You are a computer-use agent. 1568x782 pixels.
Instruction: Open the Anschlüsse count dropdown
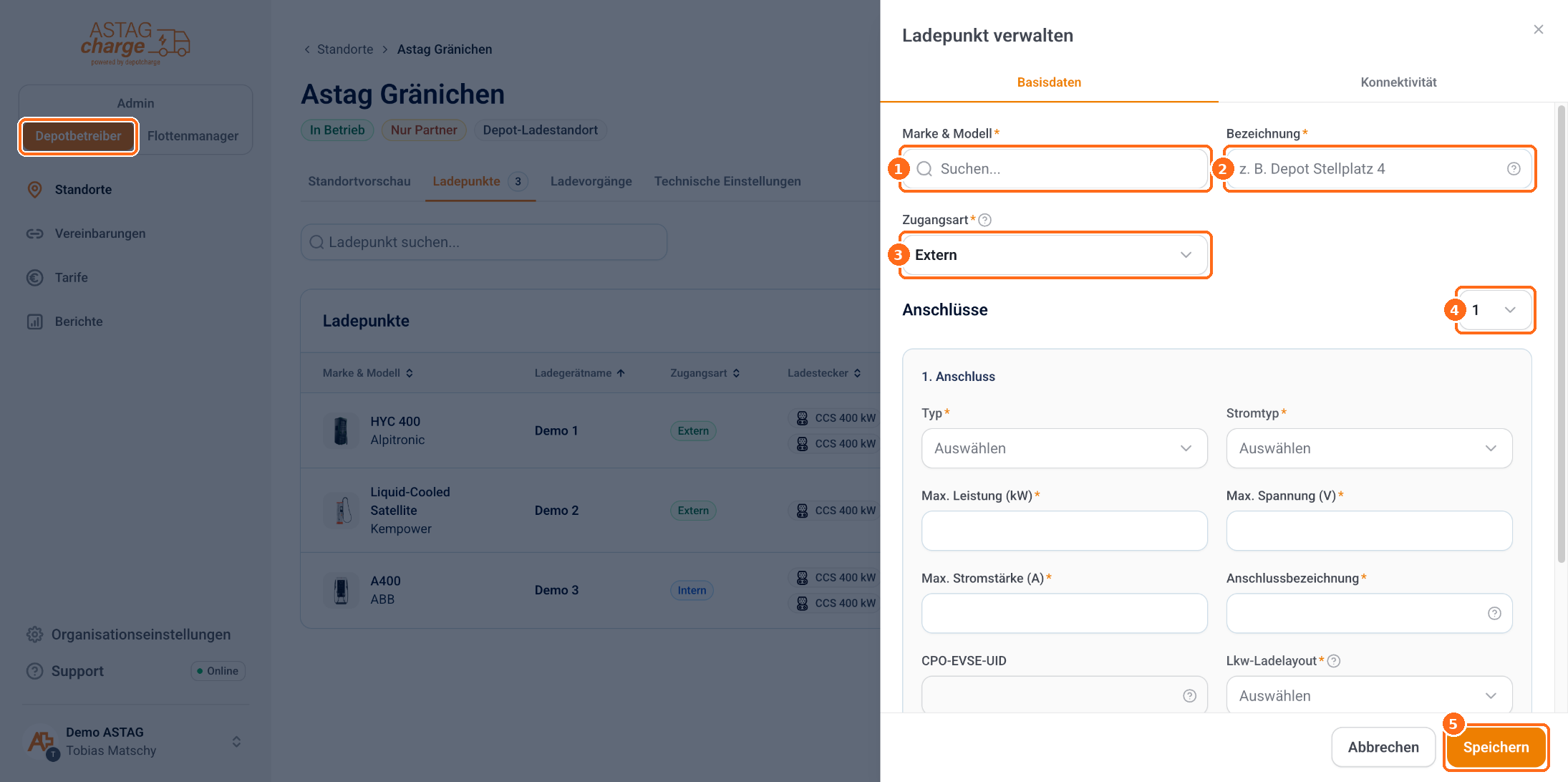pyautogui.click(x=1495, y=310)
